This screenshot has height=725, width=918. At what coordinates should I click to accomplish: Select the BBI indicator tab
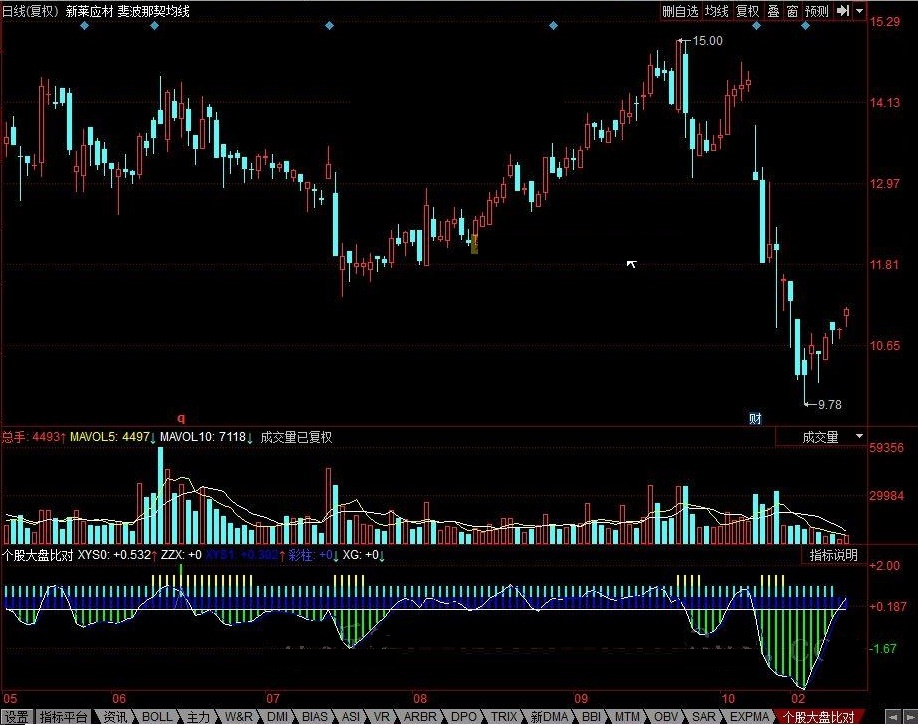pyautogui.click(x=591, y=717)
